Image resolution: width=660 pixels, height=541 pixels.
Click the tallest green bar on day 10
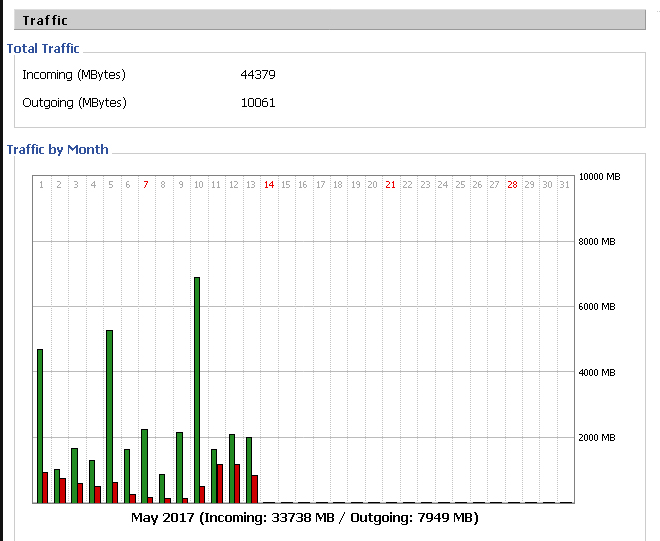[197, 390]
